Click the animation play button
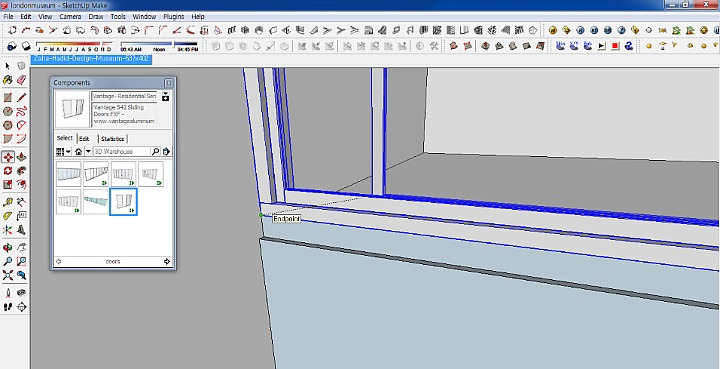This screenshot has width=720, height=369. coord(602,46)
